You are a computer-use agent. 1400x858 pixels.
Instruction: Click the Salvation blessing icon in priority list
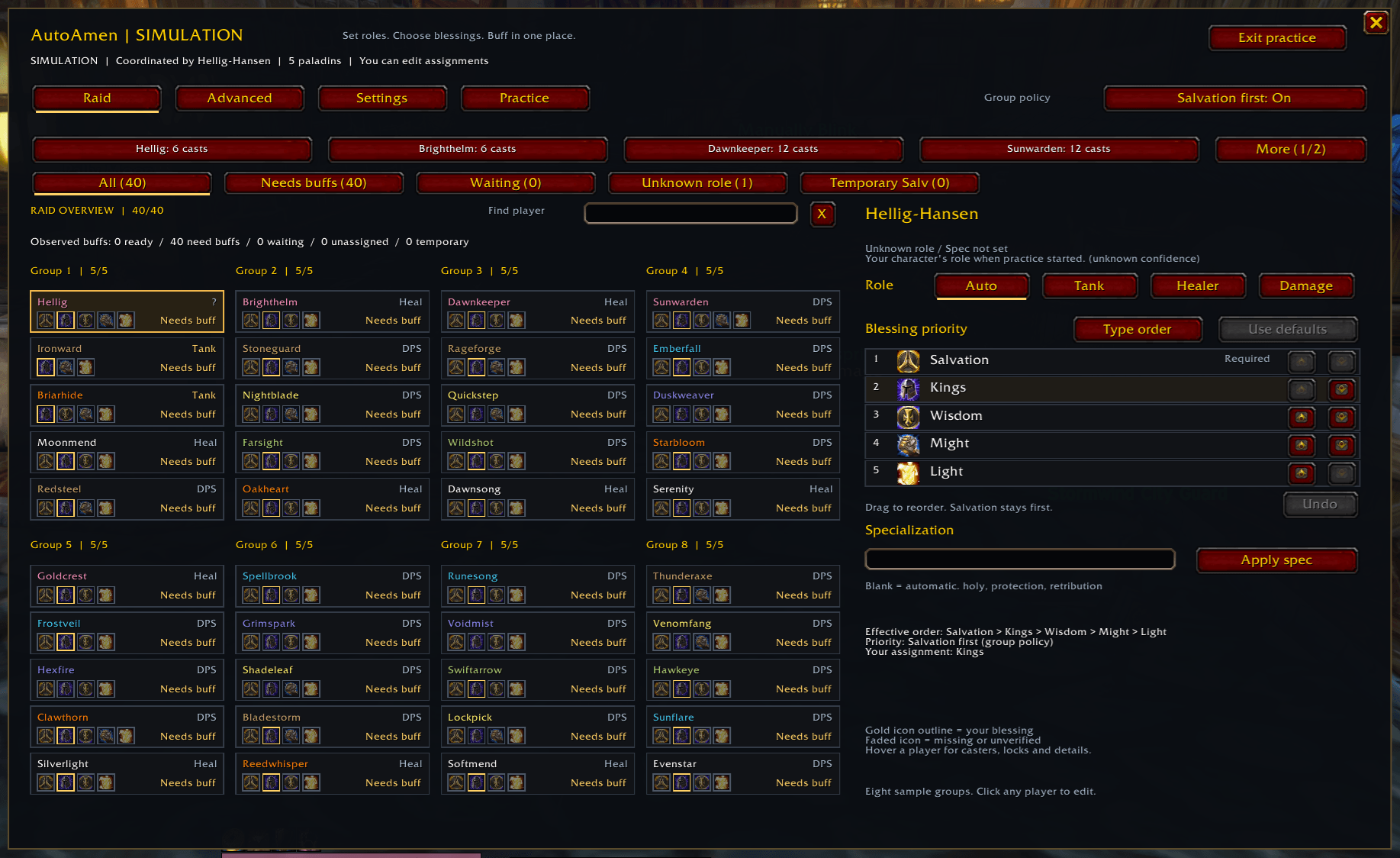pyautogui.click(x=908, y=360)
